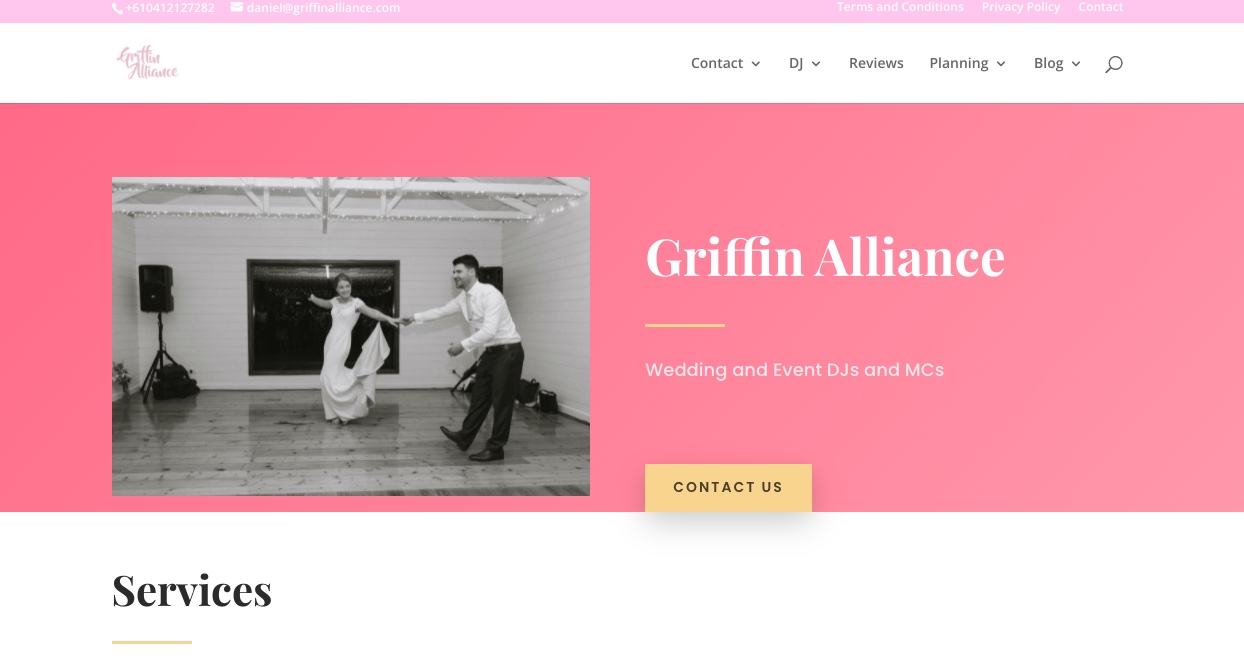Email daniel@griffinalliance.com

pyautogui.click(x=323, y=8)
